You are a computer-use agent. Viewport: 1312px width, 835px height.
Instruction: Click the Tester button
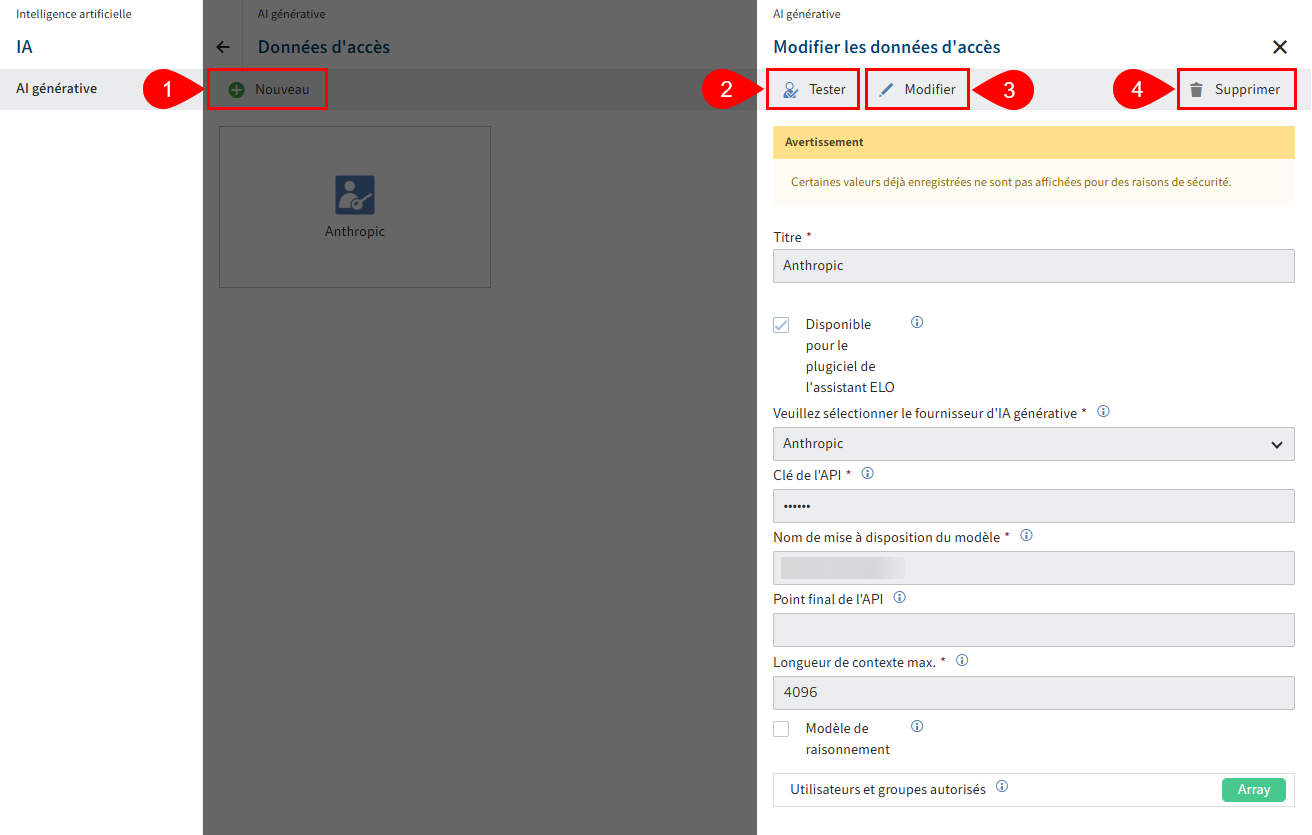(x=814, y=89)
